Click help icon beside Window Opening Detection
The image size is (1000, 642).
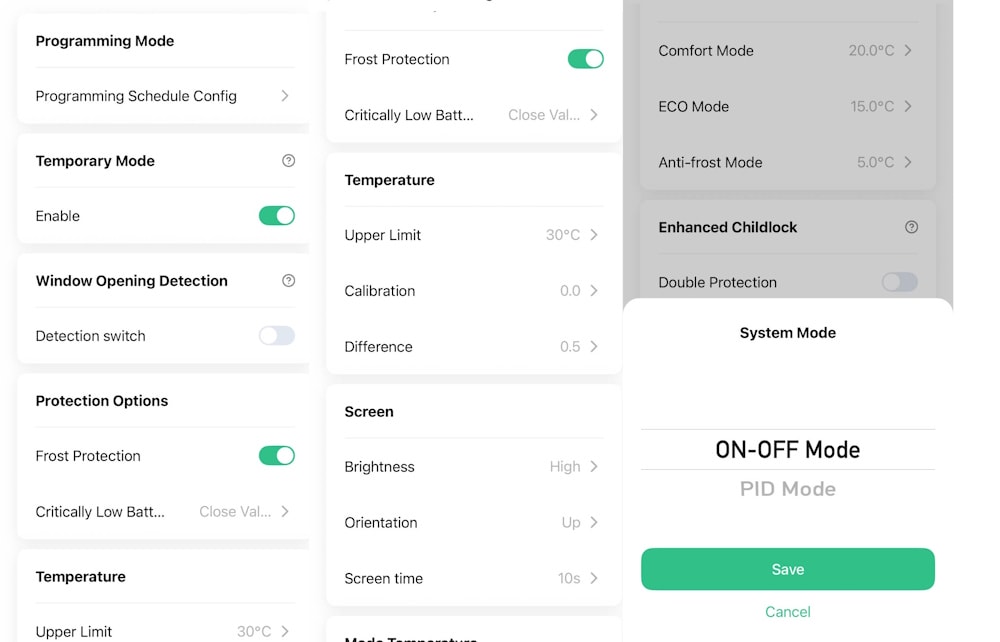(x=288, y=281)
